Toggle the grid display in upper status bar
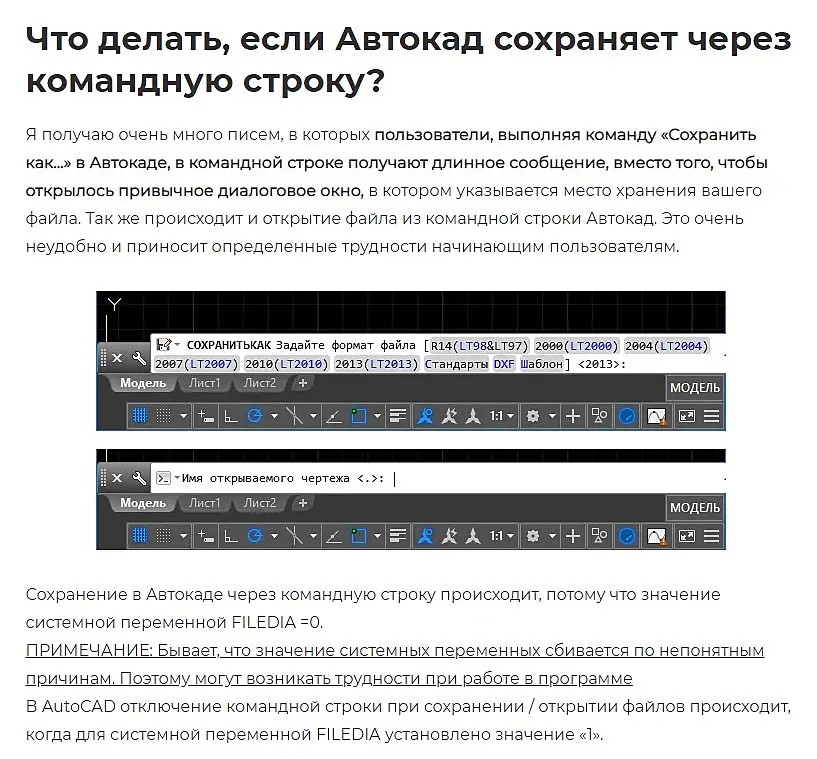Viewport: 817px width, 759px height. click(x=140, y=416)
